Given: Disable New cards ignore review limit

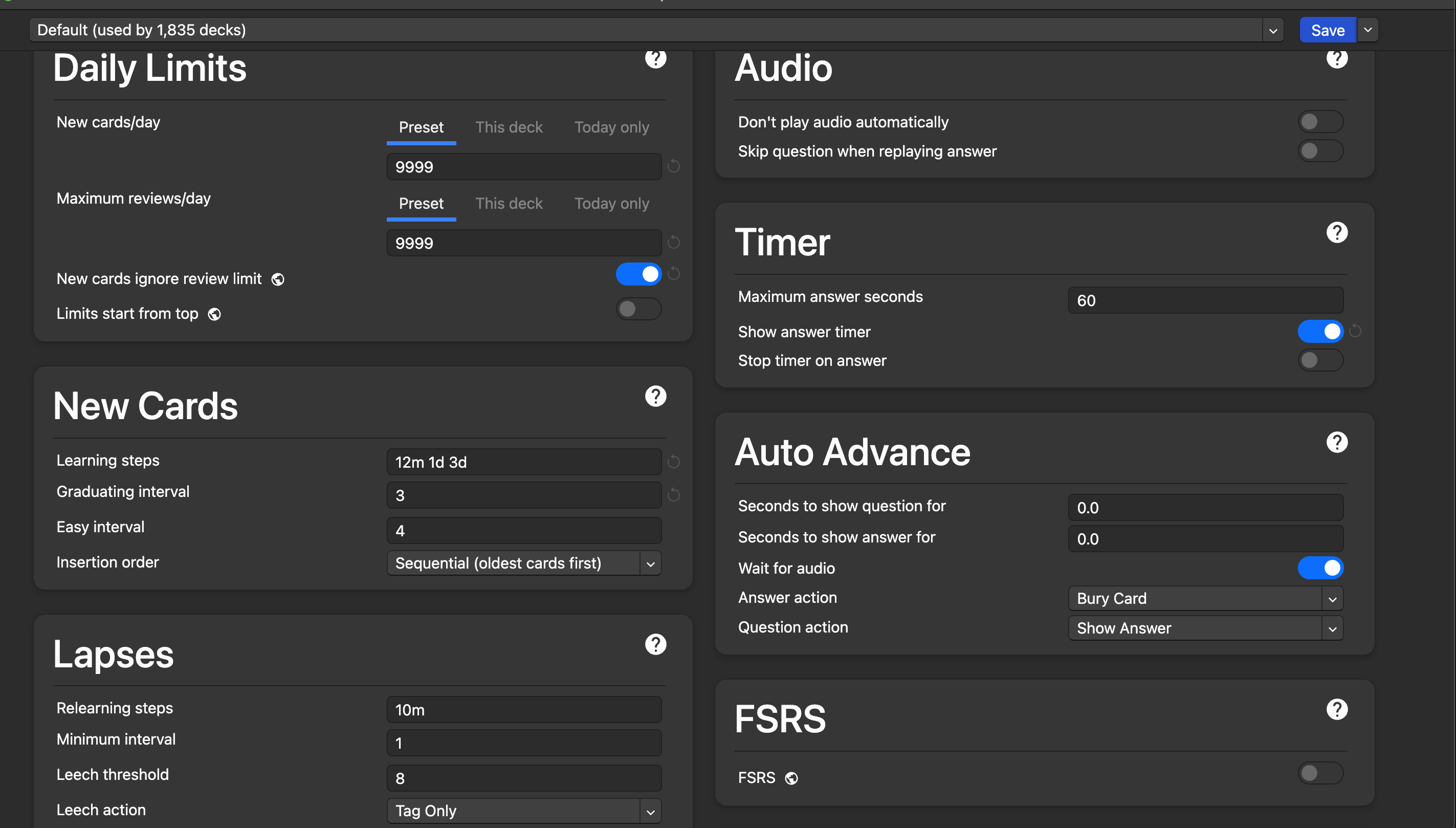Looking at the screenshot, I should pos(638,274).
